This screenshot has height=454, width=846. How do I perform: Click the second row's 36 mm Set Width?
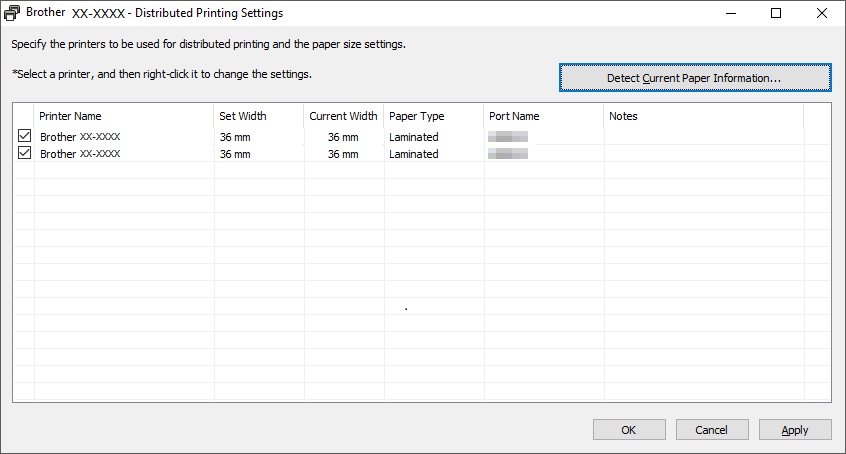tap(235, 155)
